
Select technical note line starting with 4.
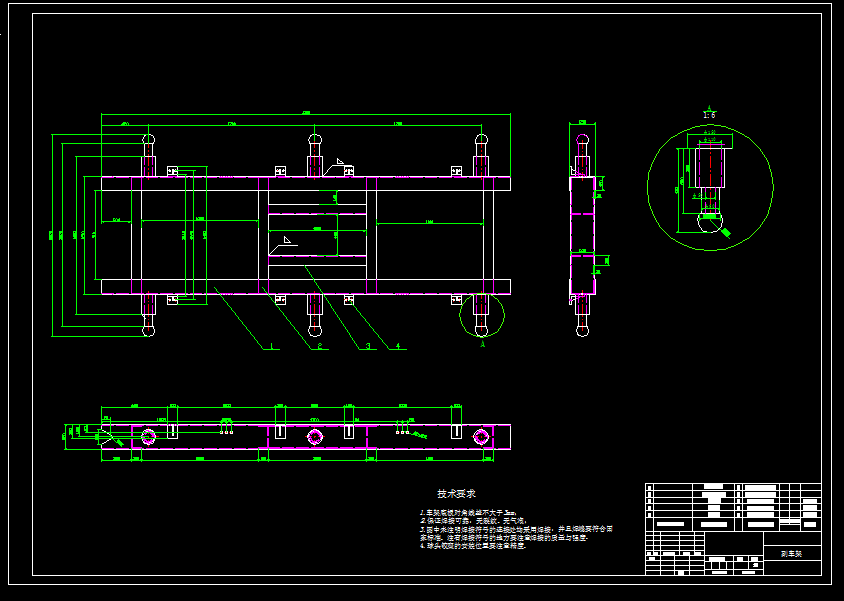(473, 546)
